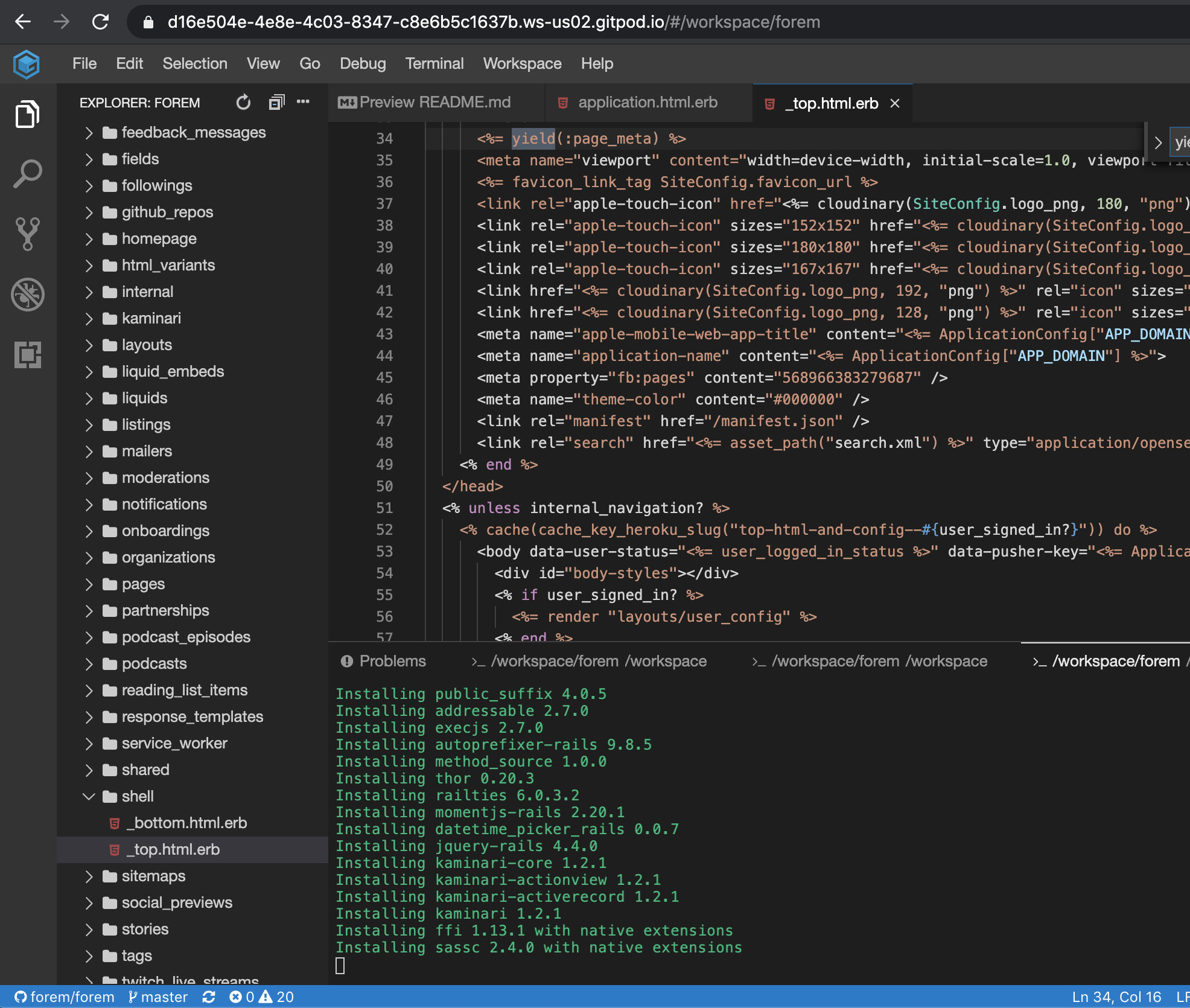The image size is (1190, 1008).
Task: Open the Extensions panel icon
Action: [27, 354]
